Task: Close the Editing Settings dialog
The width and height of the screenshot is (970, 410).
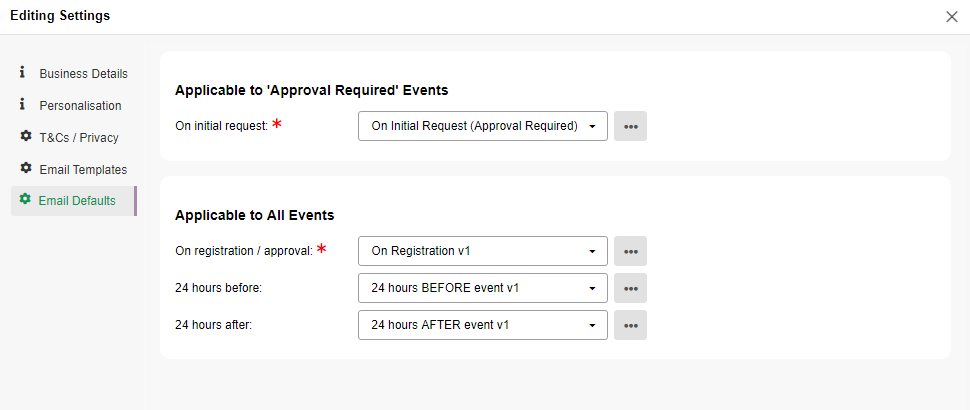Action: click(952, 17)
